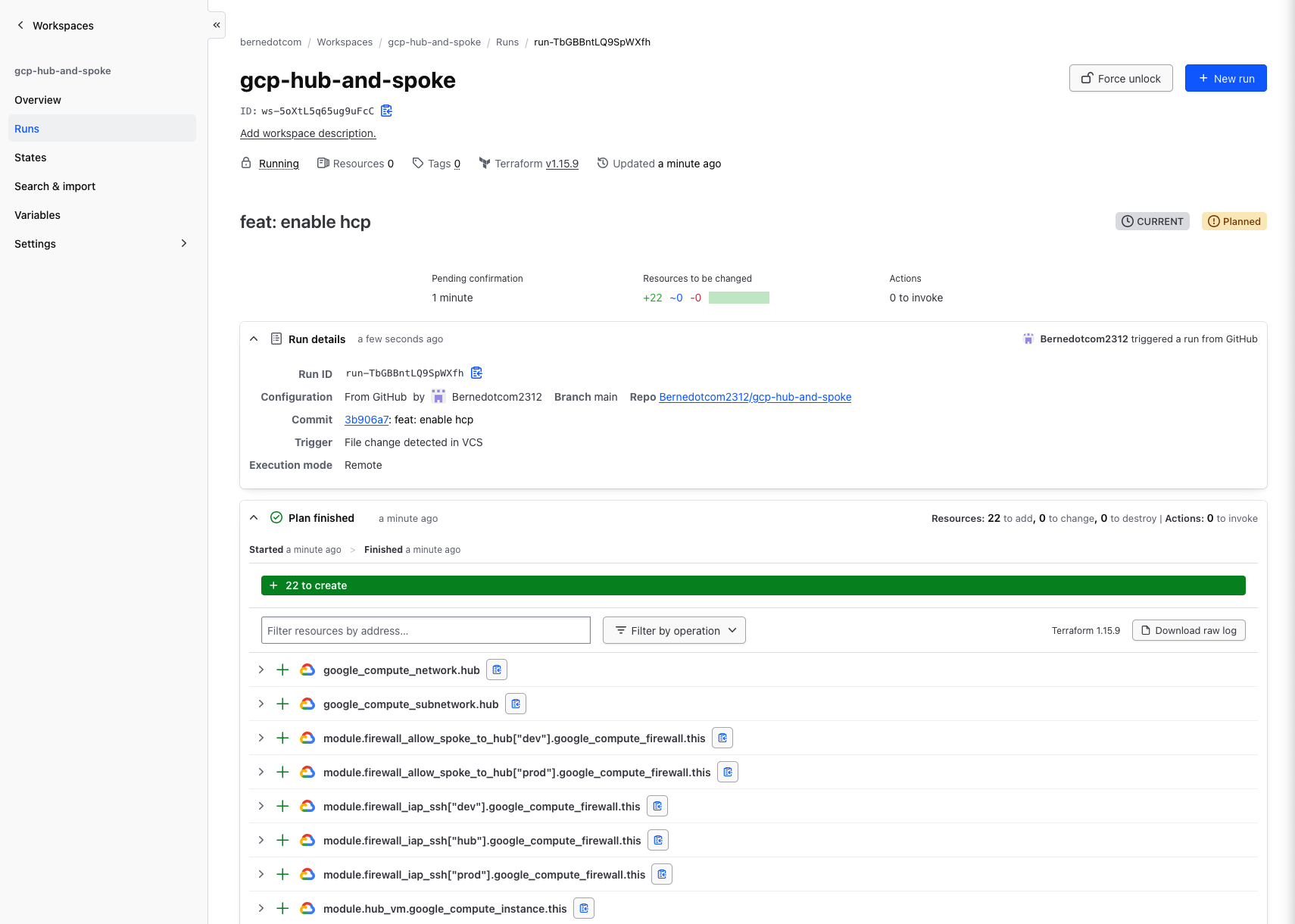
Task: Expand the google_compute_subnetwork.hub resource row
Action: click(261, 704)
